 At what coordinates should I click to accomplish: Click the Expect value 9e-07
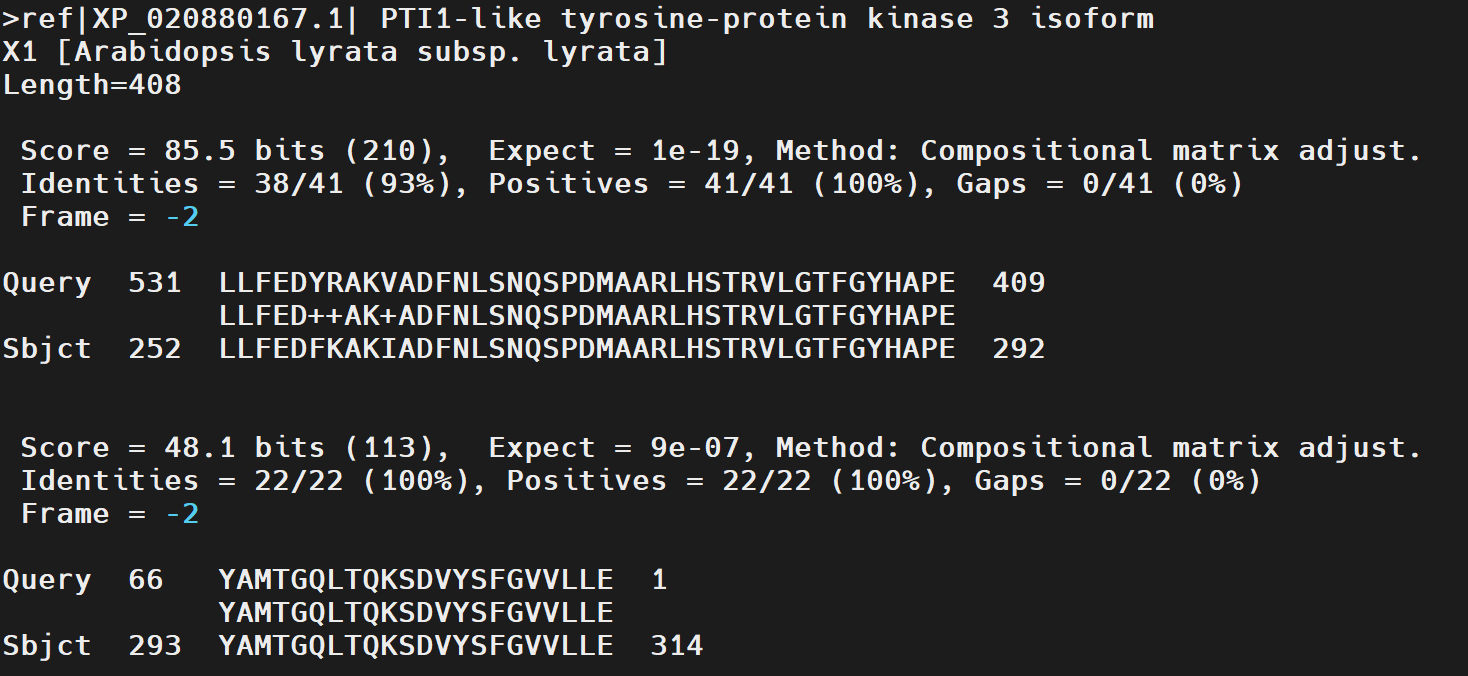coord(696,448)
